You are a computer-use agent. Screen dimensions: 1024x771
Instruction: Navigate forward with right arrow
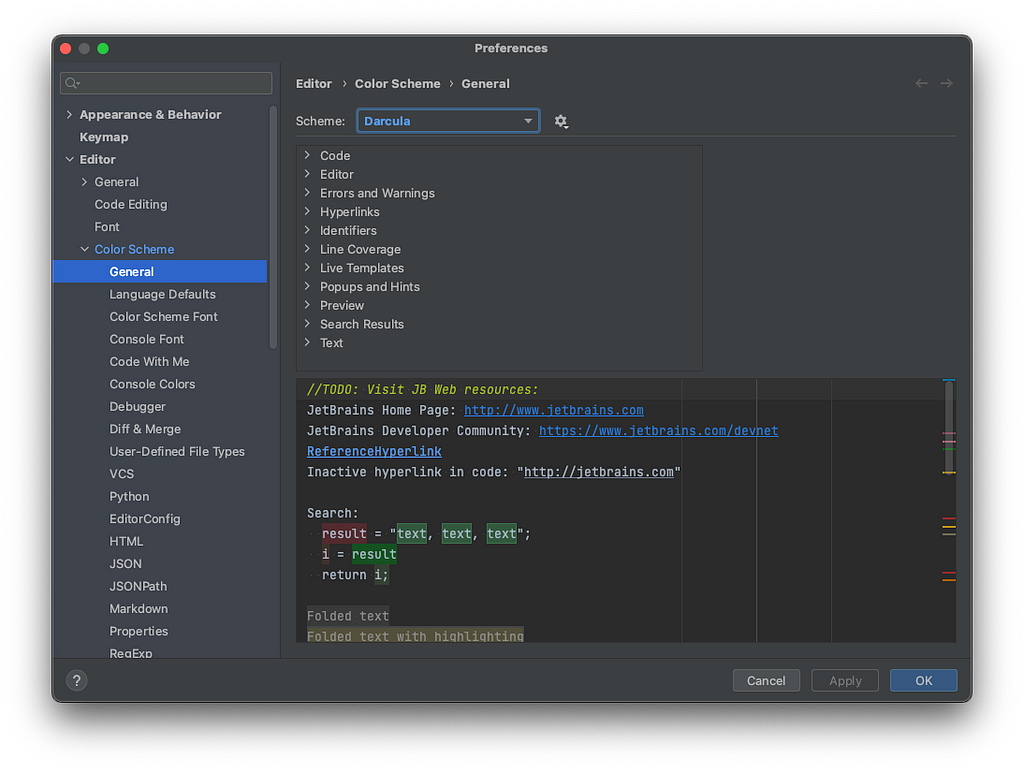pos(946,84)
